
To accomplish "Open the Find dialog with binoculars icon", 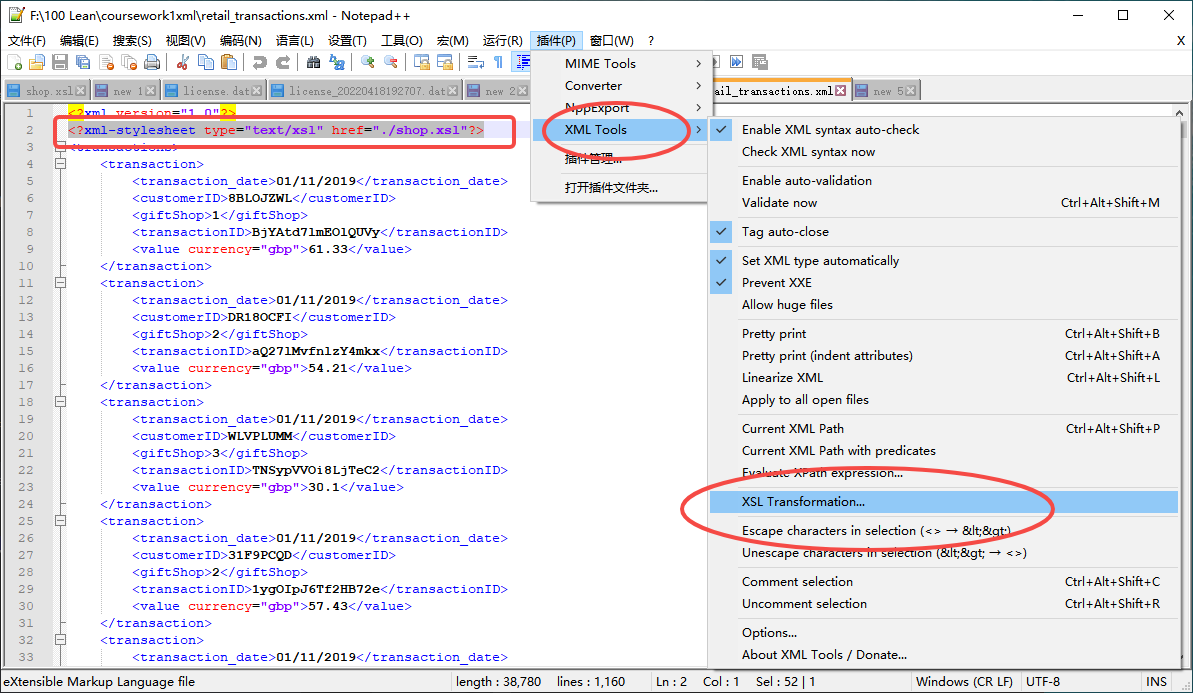I will click(314, 62).
